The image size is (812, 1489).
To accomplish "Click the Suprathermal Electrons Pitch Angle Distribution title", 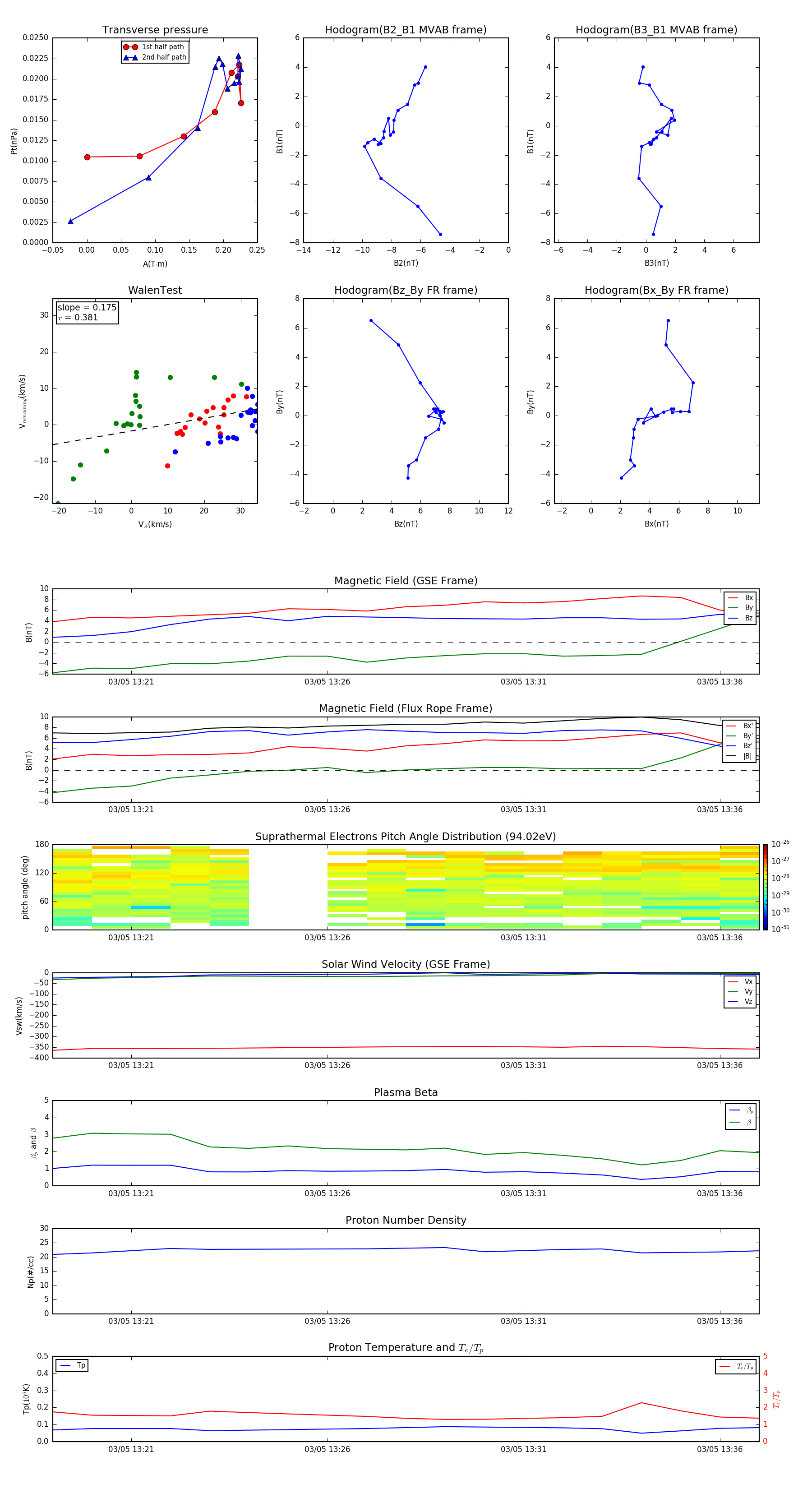I will pos(406,837).
